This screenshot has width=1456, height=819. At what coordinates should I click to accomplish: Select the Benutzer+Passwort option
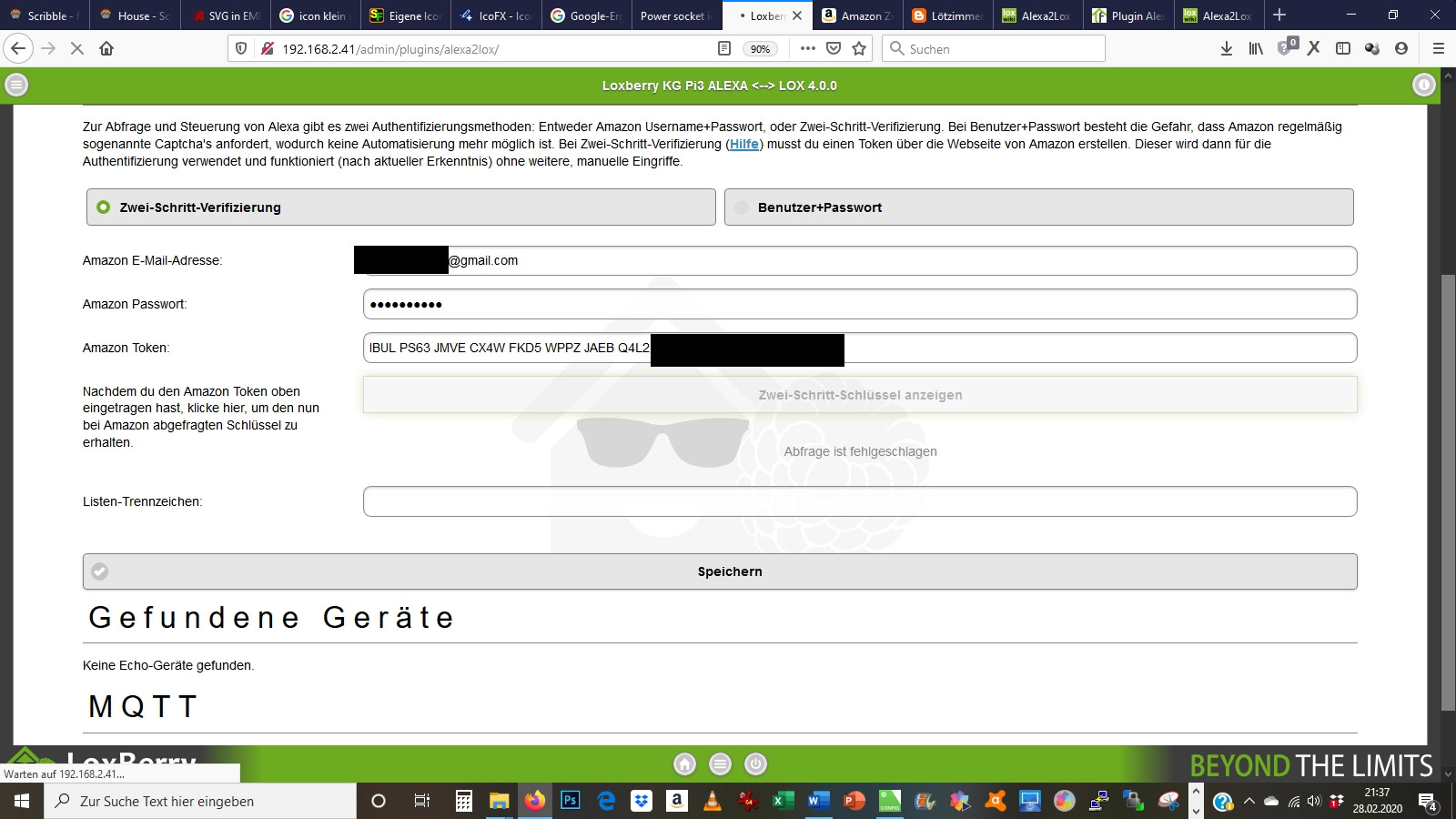tap(1039, 207)
